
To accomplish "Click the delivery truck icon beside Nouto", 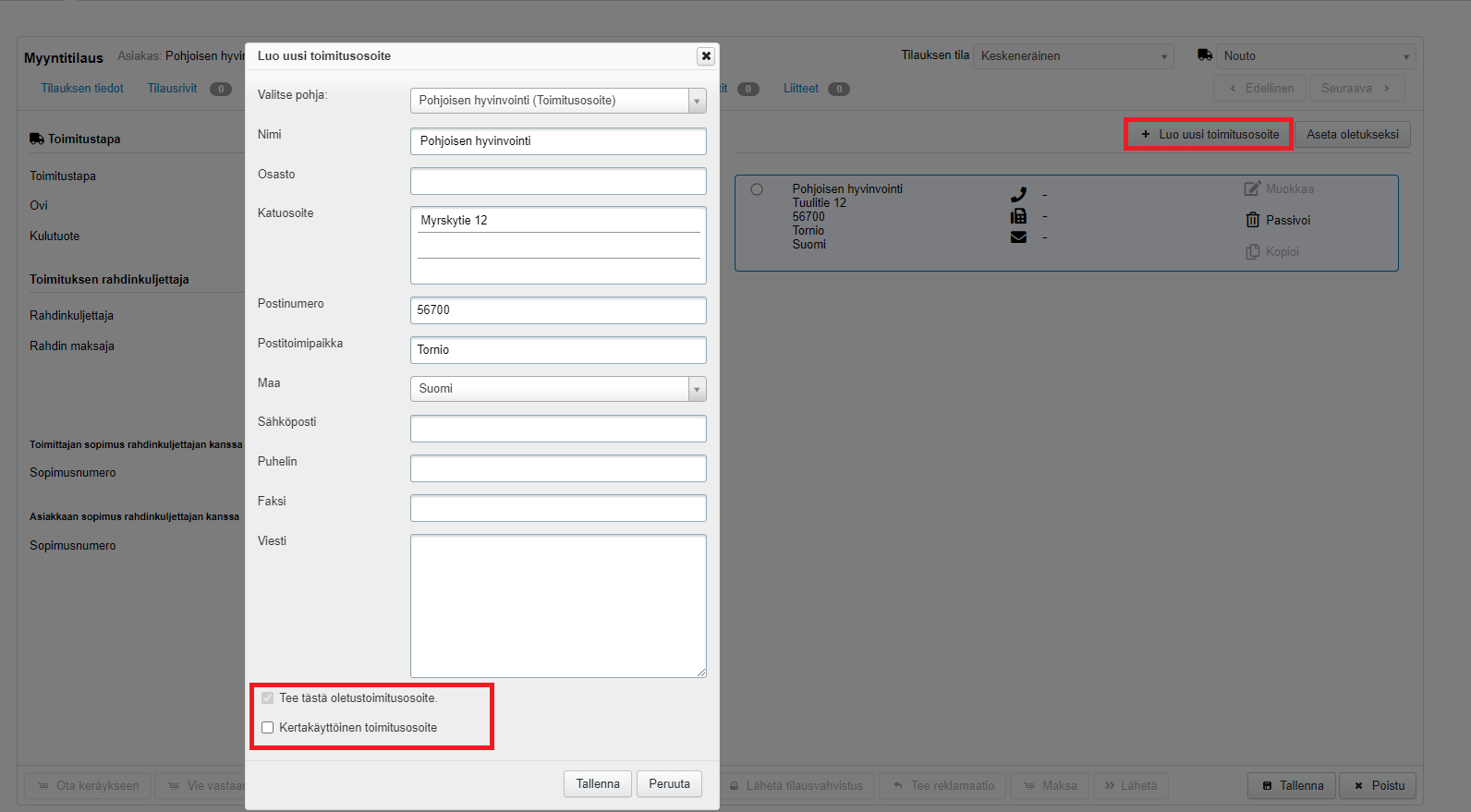I will click(1205, 55).
